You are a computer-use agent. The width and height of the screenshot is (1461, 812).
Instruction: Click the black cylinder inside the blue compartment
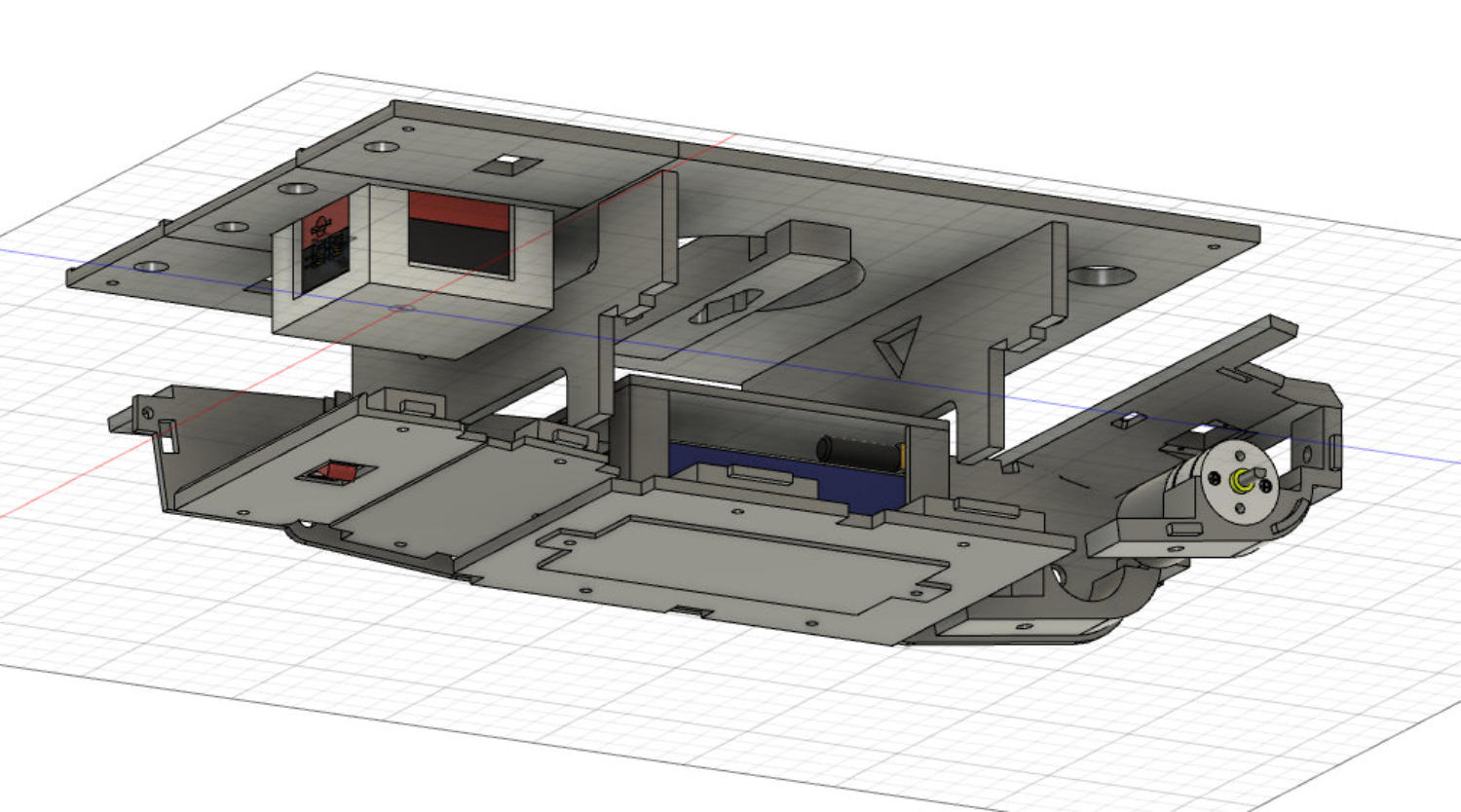(x=861, y=453)
